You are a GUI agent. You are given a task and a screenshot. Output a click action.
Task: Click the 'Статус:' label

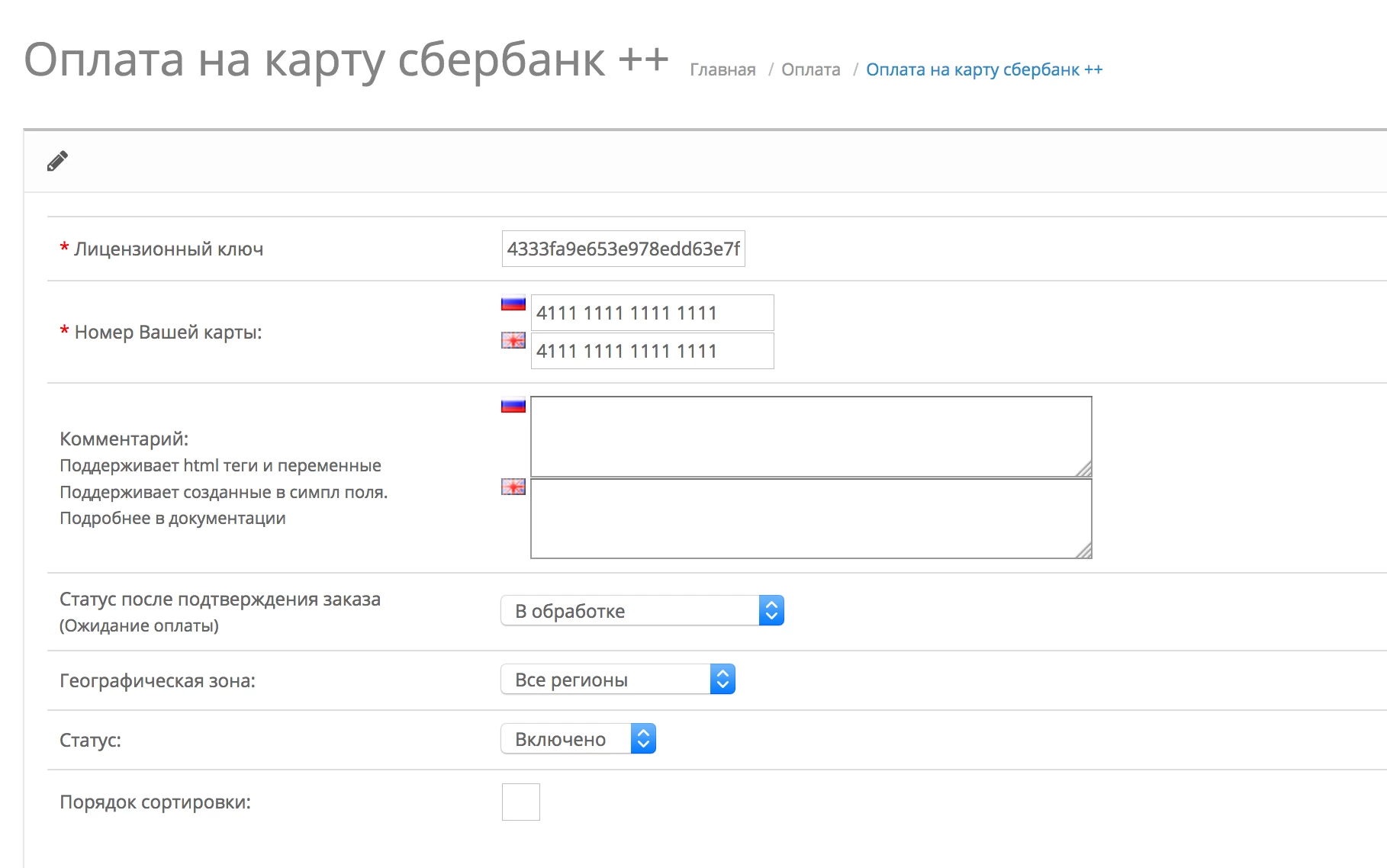(90, 740)
